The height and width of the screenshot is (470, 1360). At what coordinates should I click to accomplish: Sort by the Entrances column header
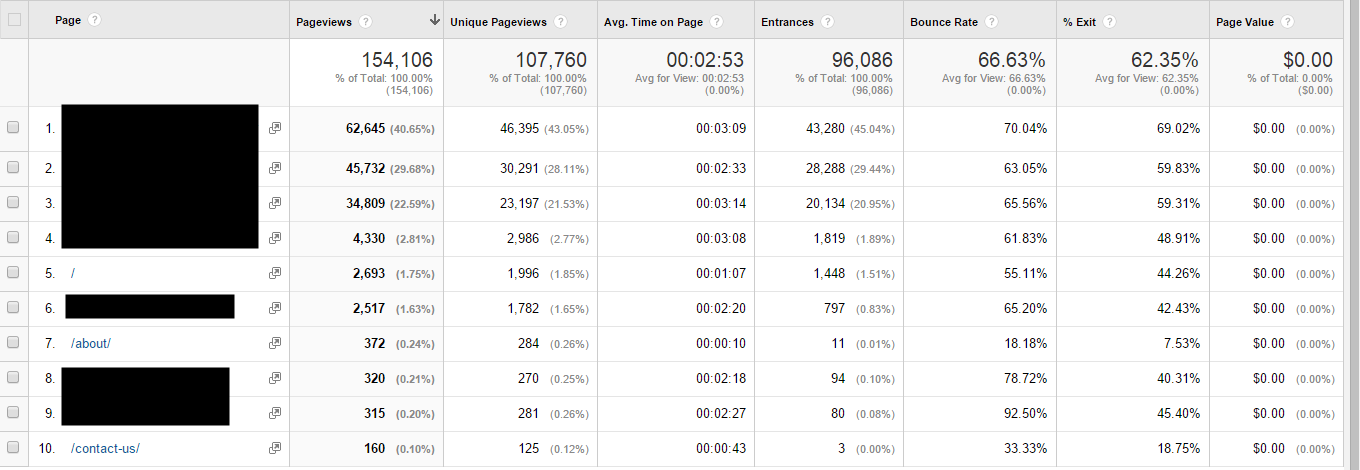point(788,21)
